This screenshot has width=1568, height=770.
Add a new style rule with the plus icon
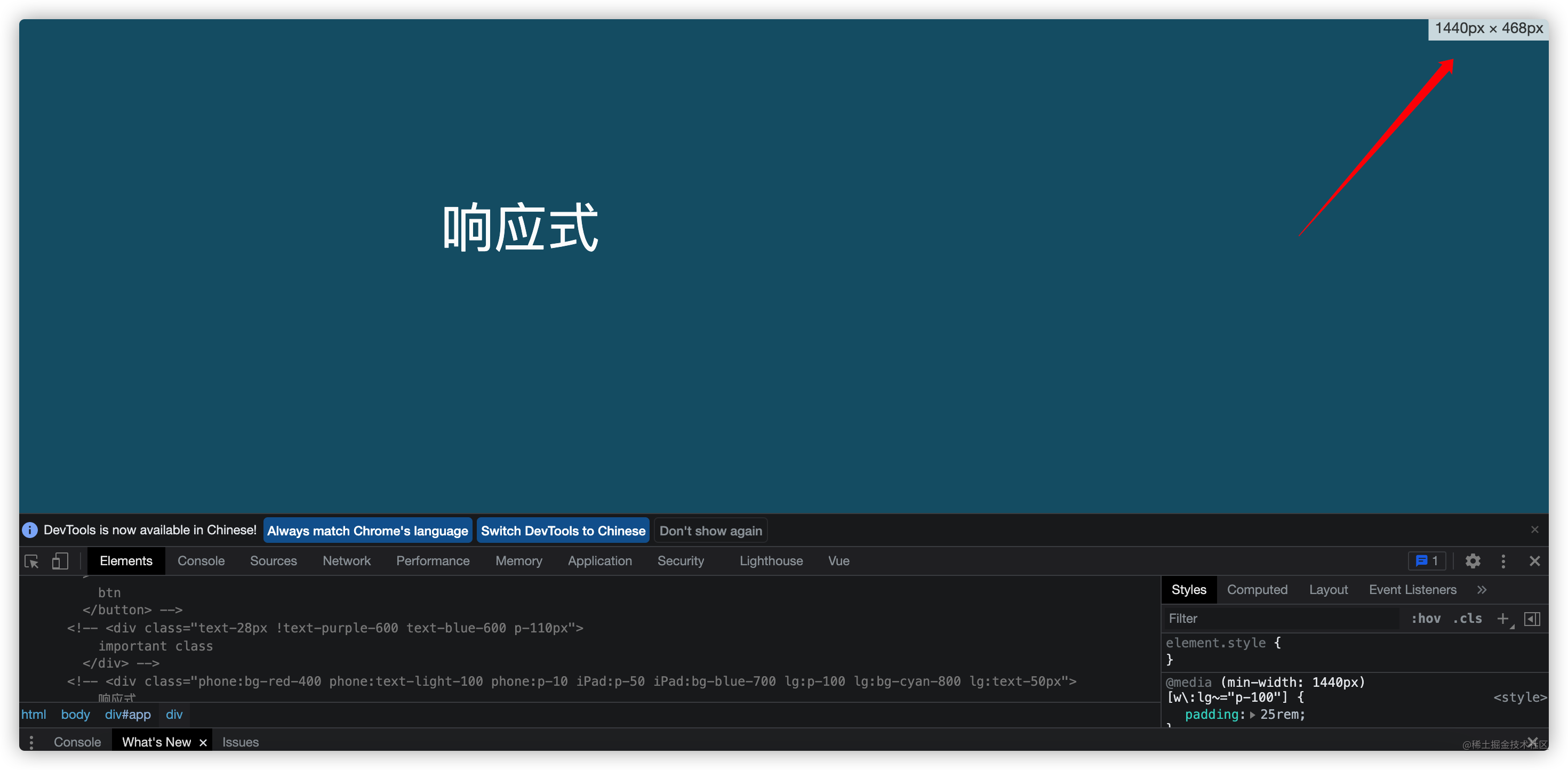[x=1503, y=618]
